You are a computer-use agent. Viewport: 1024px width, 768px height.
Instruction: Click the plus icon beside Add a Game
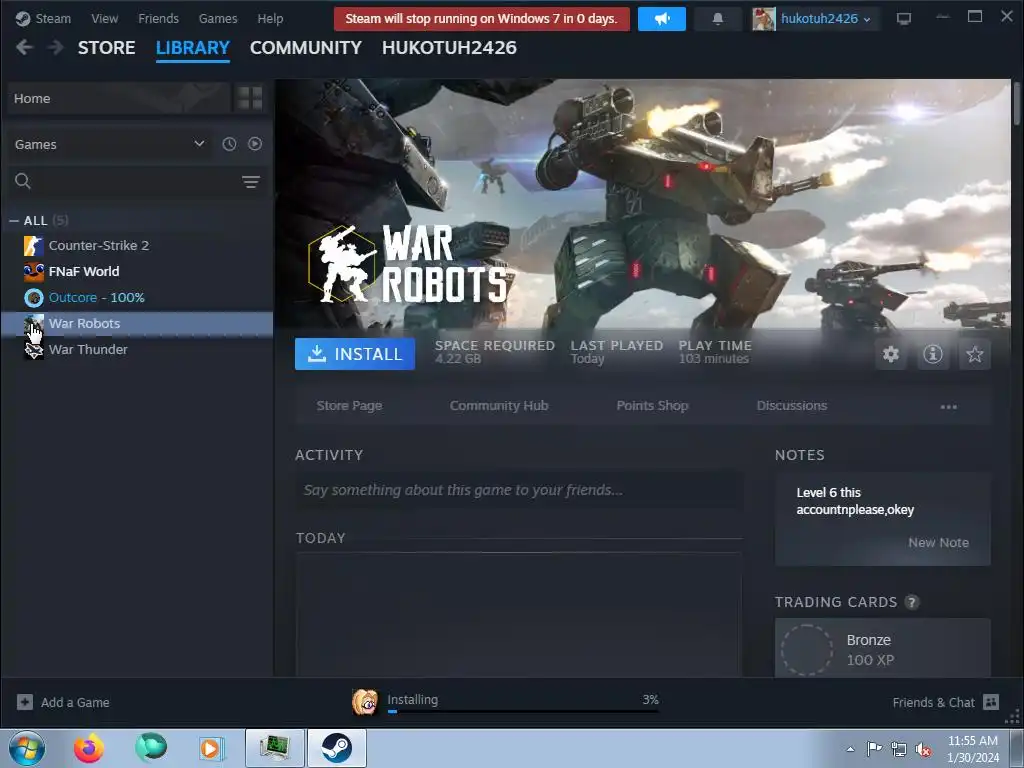click(x=25, y=702)
